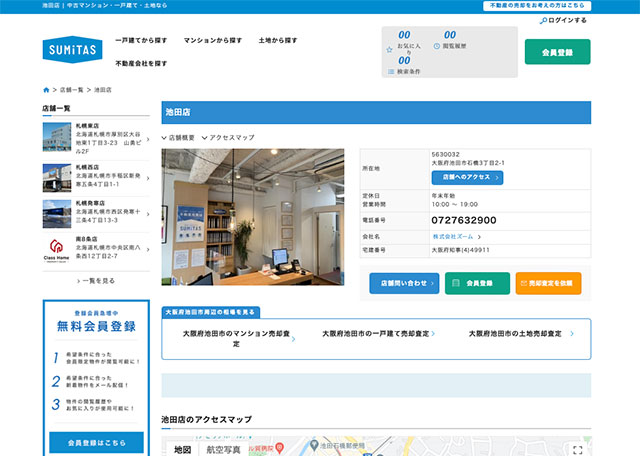Click the fullscreen icon on the map

[578, 450]
